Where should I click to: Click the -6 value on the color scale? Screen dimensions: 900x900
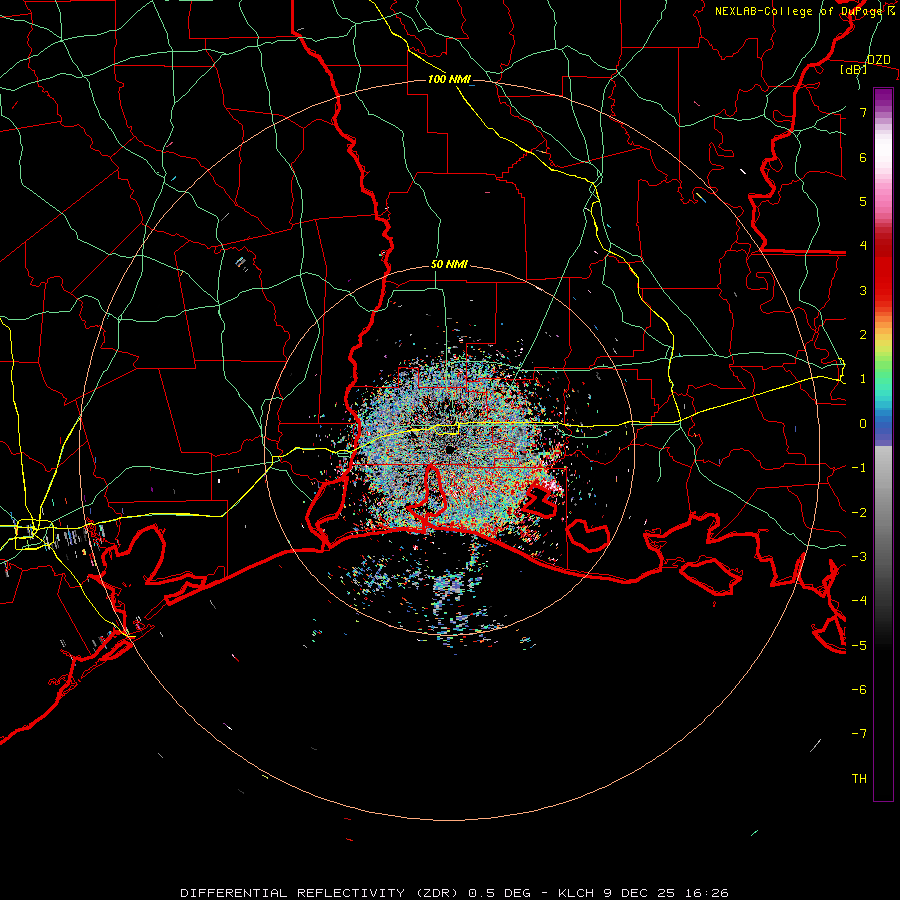(x=859, y=690)
